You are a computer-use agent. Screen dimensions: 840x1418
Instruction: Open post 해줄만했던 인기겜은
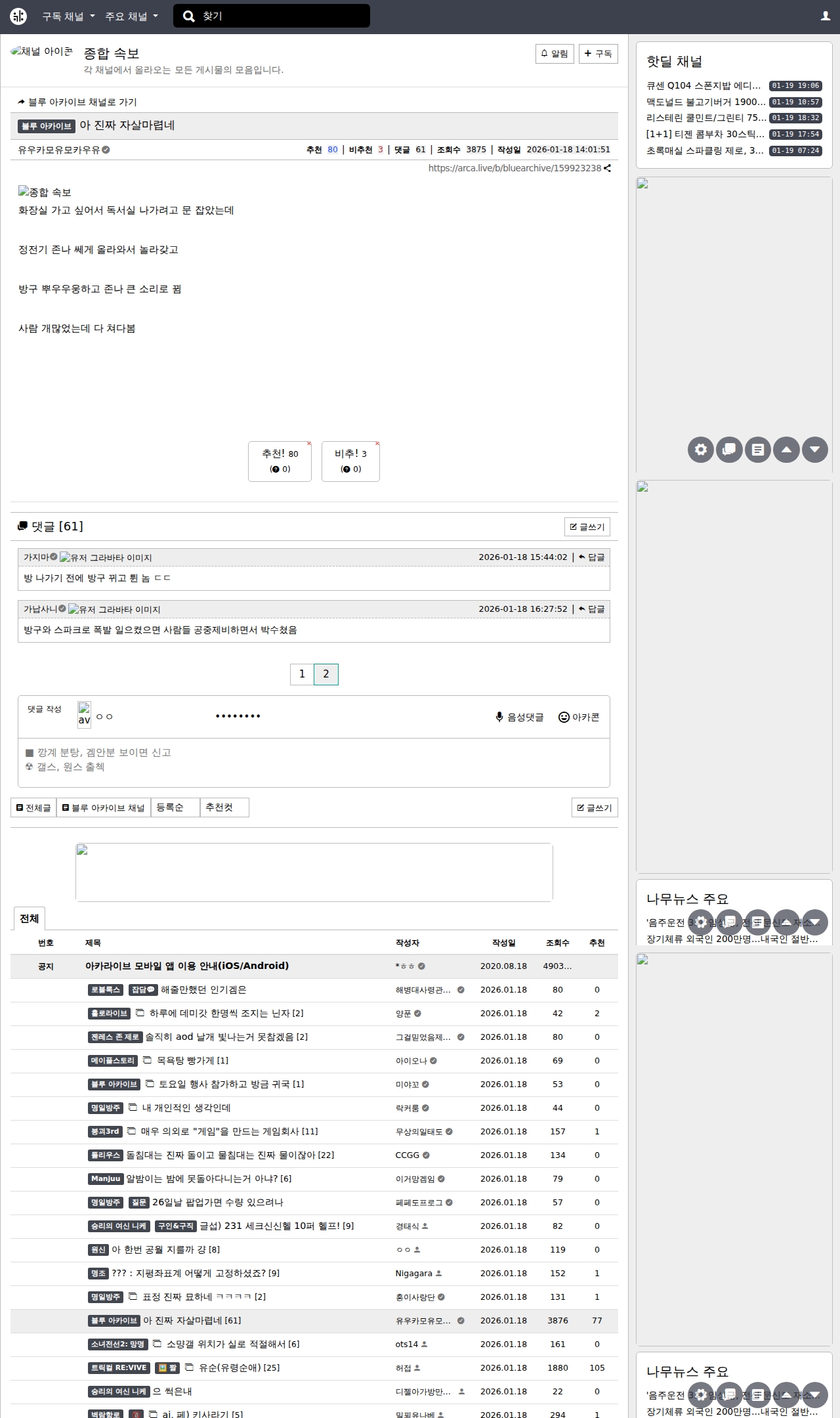[203, 990]
